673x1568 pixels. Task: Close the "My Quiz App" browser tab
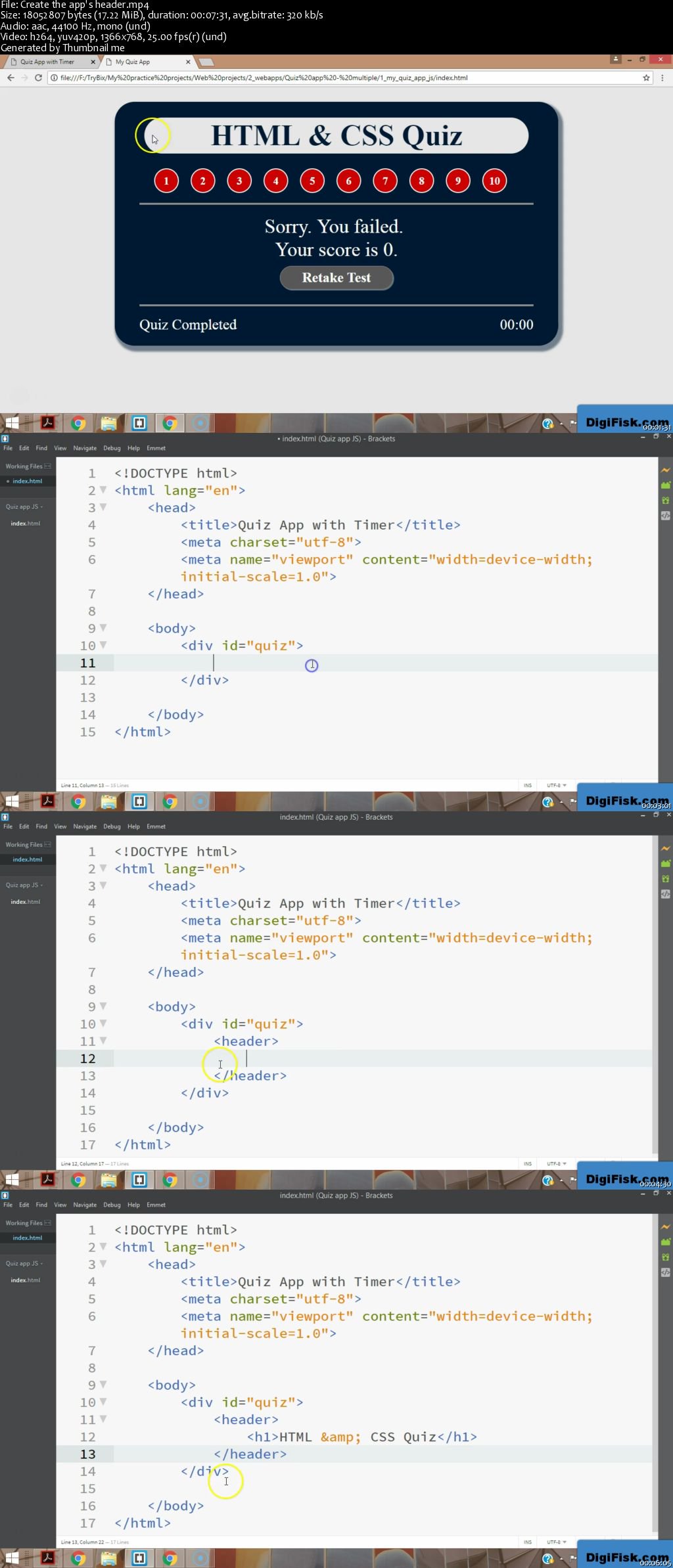[x=188, y=62]
